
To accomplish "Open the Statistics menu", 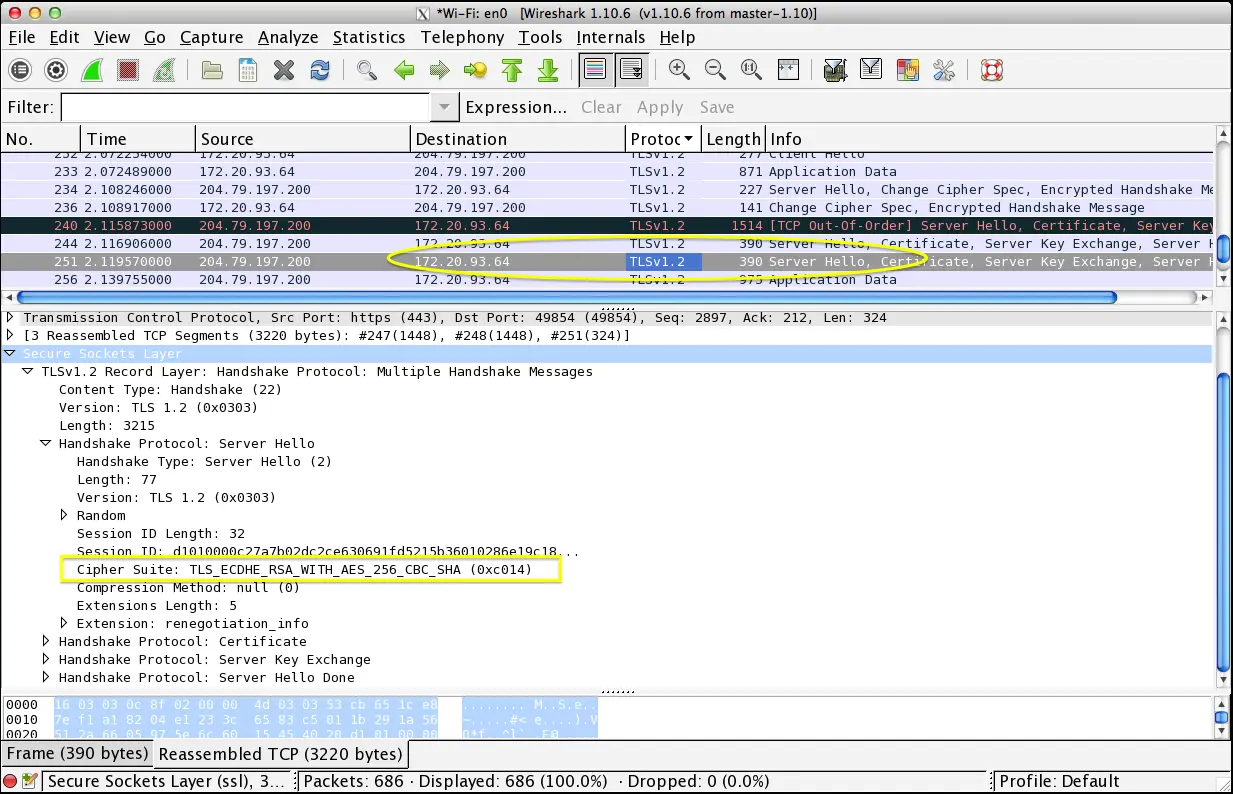I will 368,37.
